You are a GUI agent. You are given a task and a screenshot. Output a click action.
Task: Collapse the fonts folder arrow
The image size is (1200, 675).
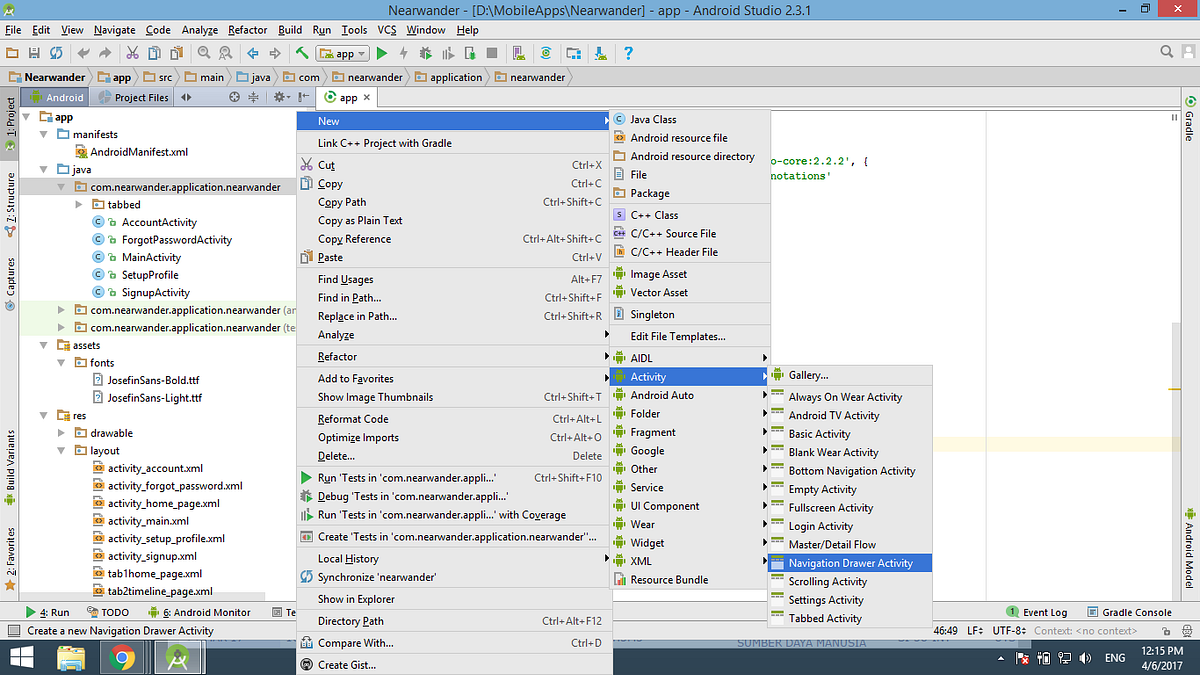pos(63,362)
